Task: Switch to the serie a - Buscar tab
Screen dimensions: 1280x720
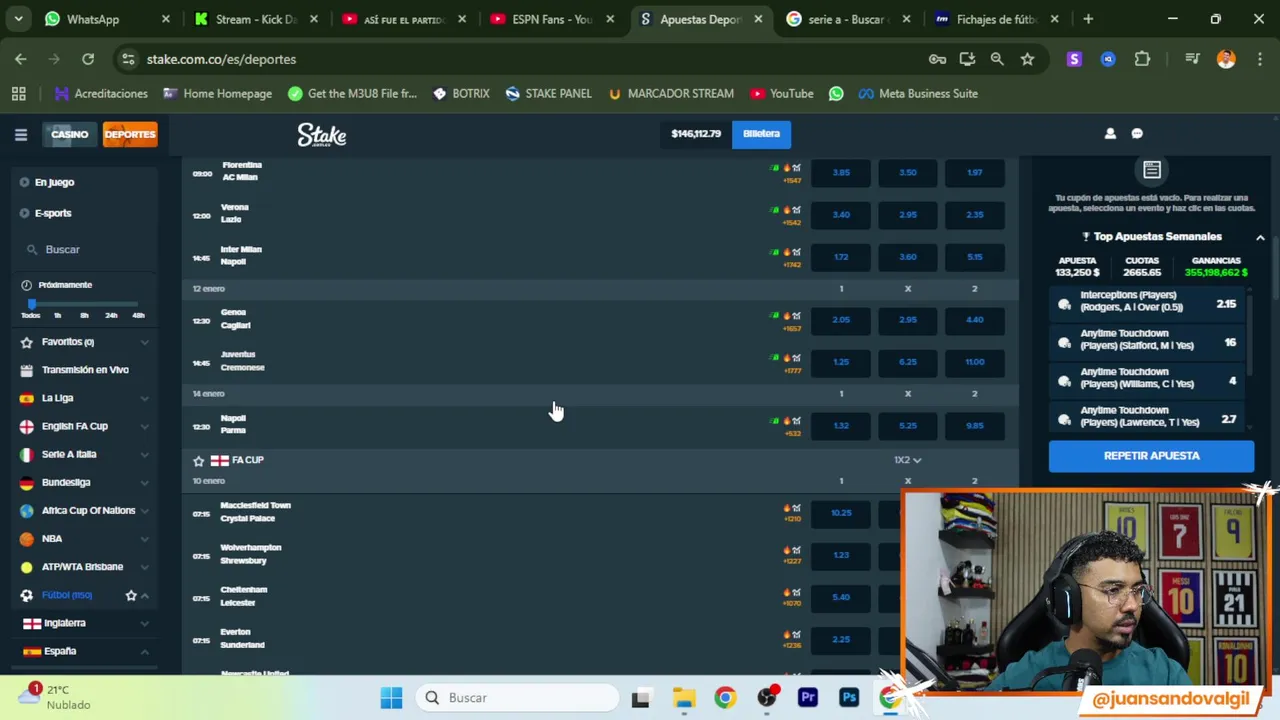Action: [848, 19]
